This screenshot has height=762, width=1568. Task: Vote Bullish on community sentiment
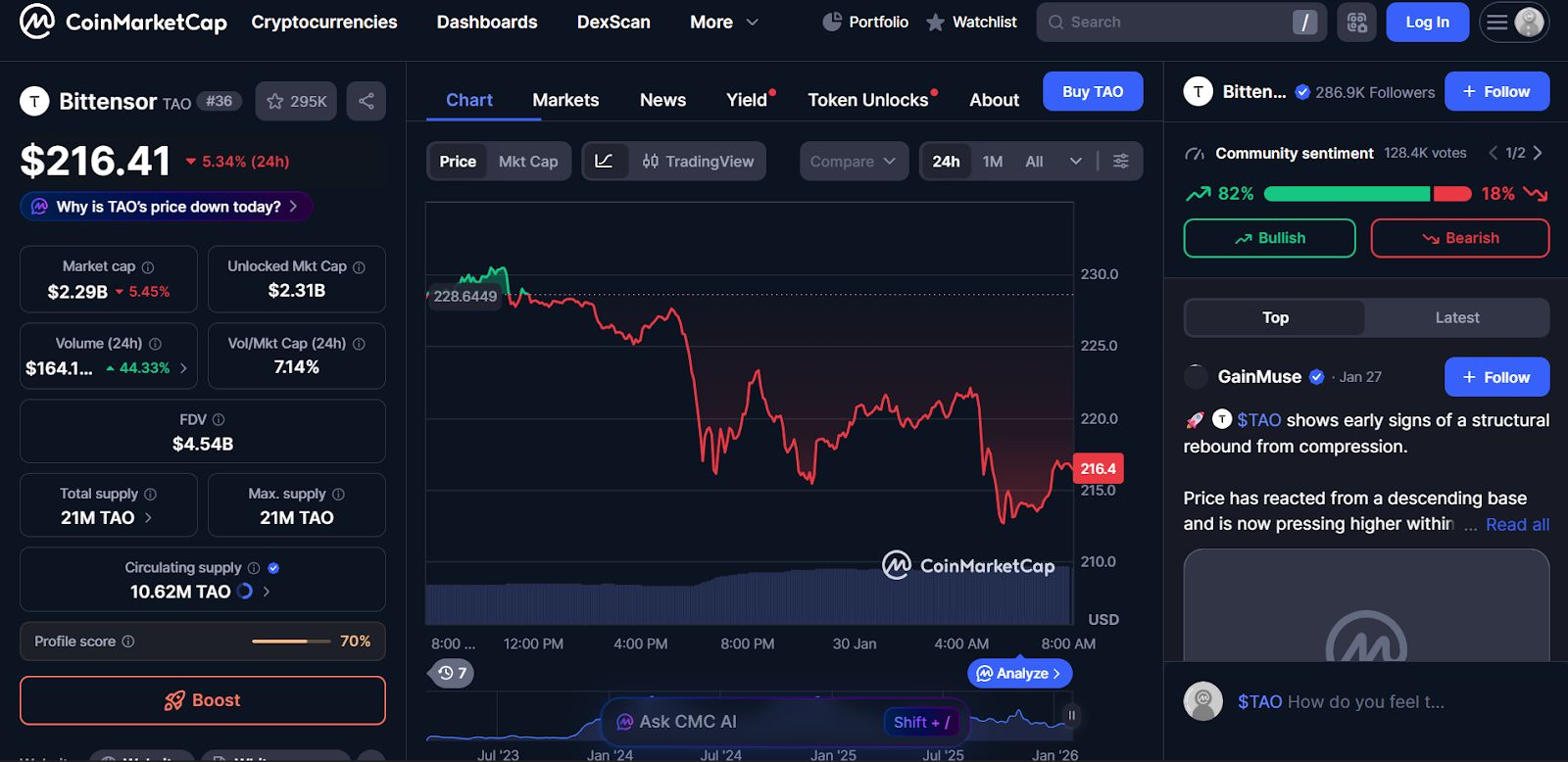tap(1269, 238)
